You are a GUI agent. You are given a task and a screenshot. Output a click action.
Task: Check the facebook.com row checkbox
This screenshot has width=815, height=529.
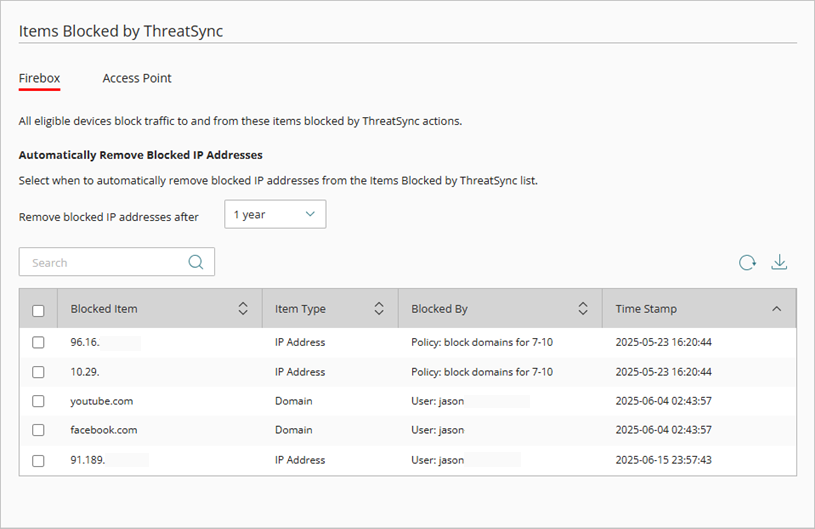pyautogui.click(x=38, y=430)
